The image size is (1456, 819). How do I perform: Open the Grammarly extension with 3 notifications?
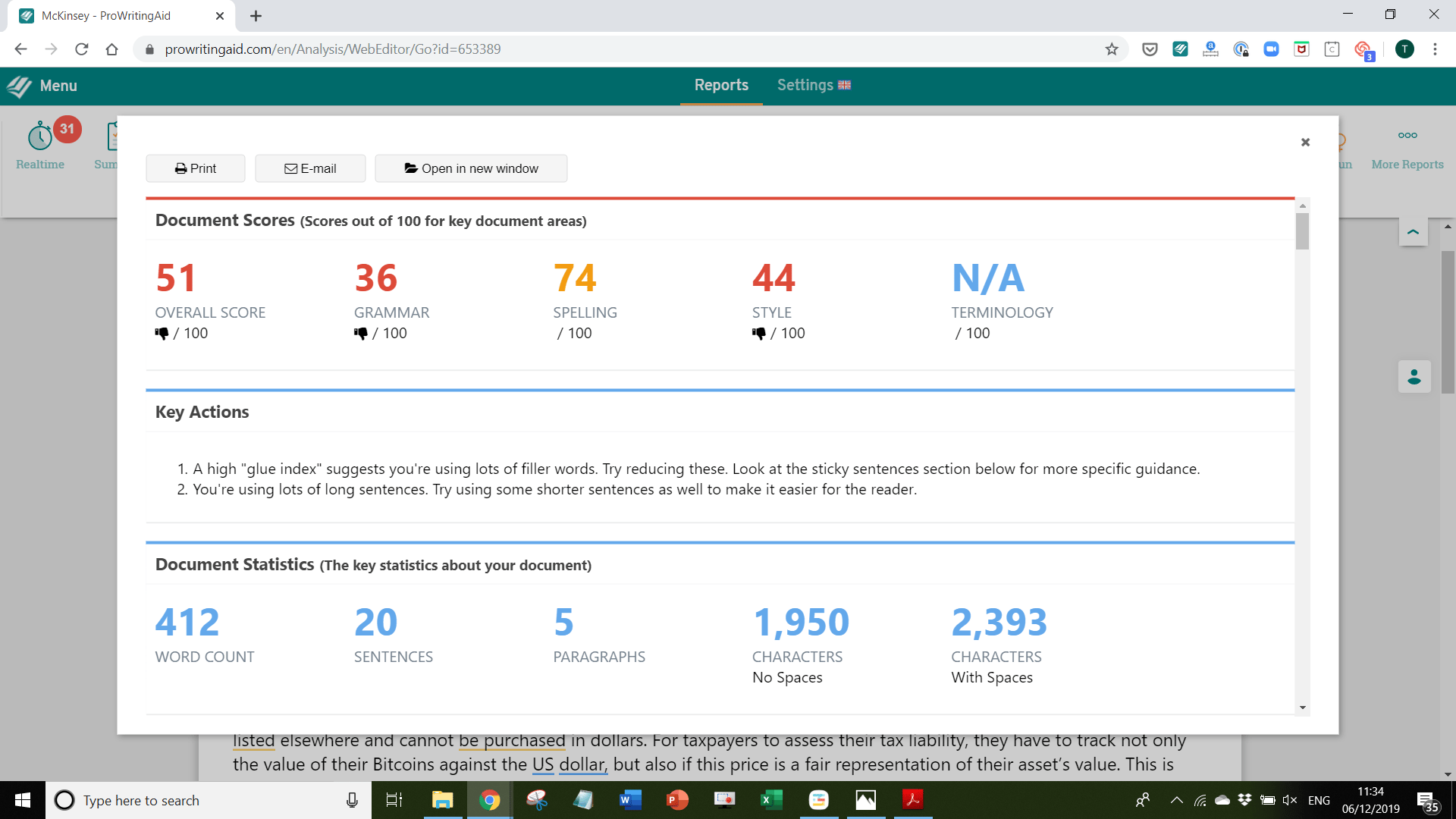point(1363,49)
